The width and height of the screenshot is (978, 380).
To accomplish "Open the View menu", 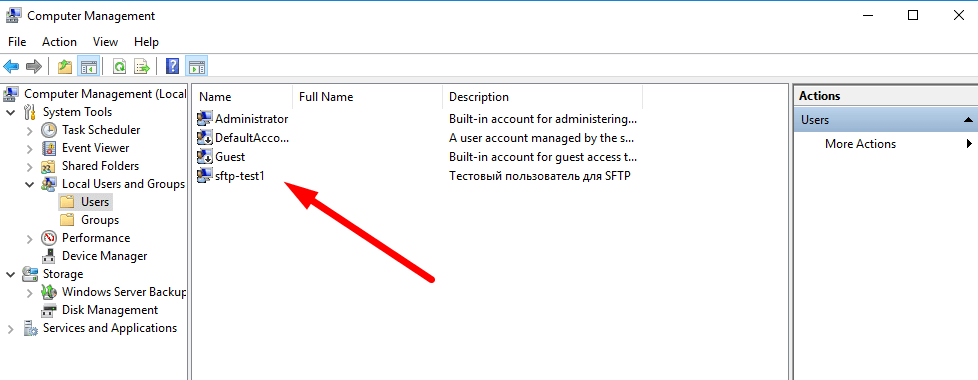I will pyautogui.click(x=105, y=42).
